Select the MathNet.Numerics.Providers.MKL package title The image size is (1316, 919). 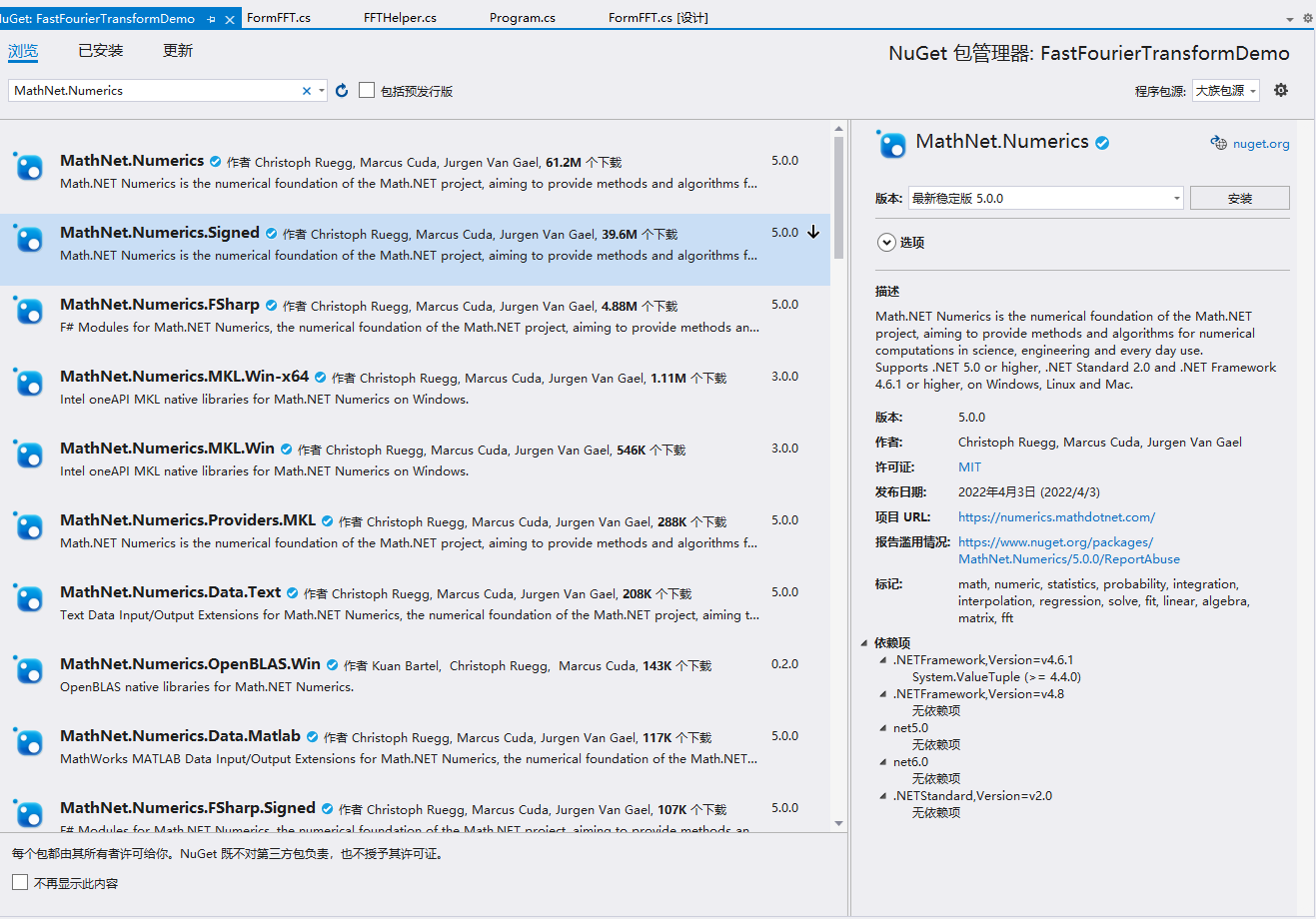pos(188,520)
